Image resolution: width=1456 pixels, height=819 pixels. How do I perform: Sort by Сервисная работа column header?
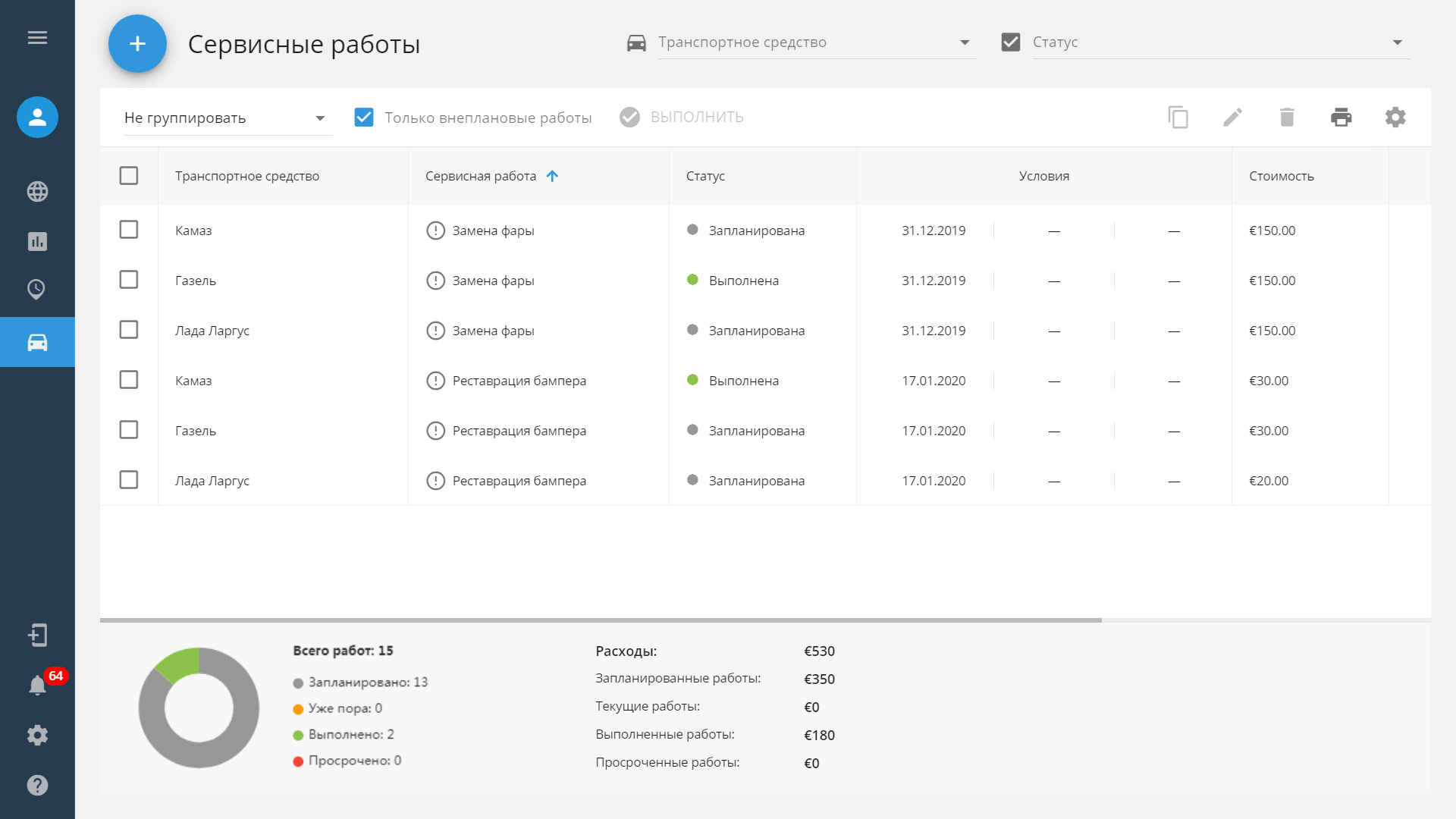pos(481,176)
